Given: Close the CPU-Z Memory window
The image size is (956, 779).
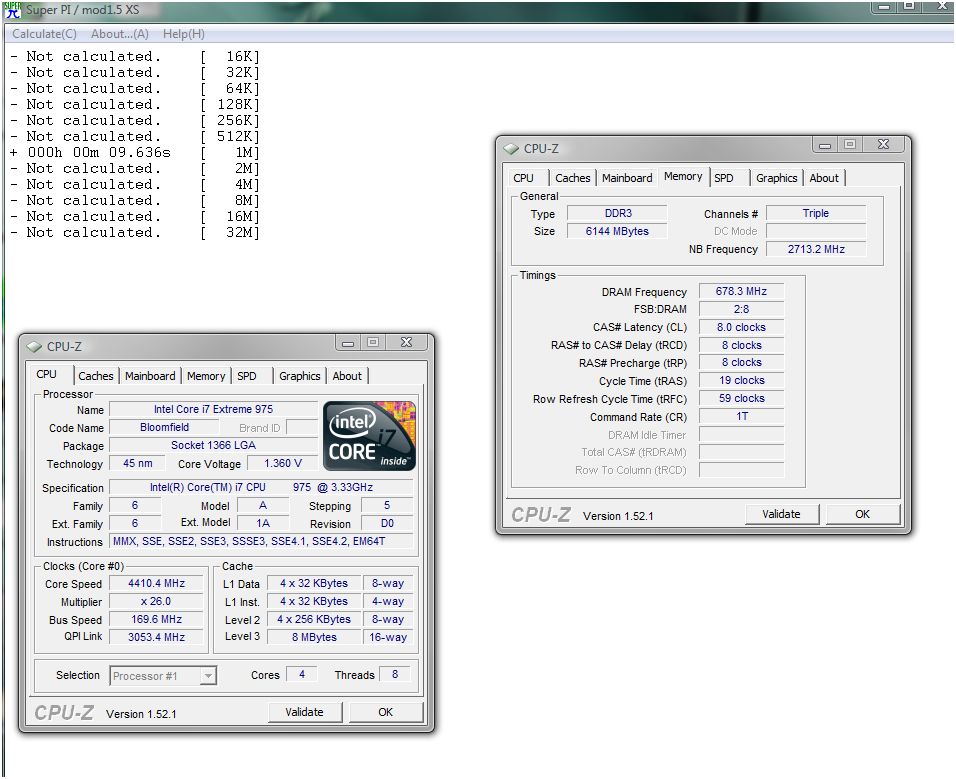Looking at the screenshot, I should (883, 145).
